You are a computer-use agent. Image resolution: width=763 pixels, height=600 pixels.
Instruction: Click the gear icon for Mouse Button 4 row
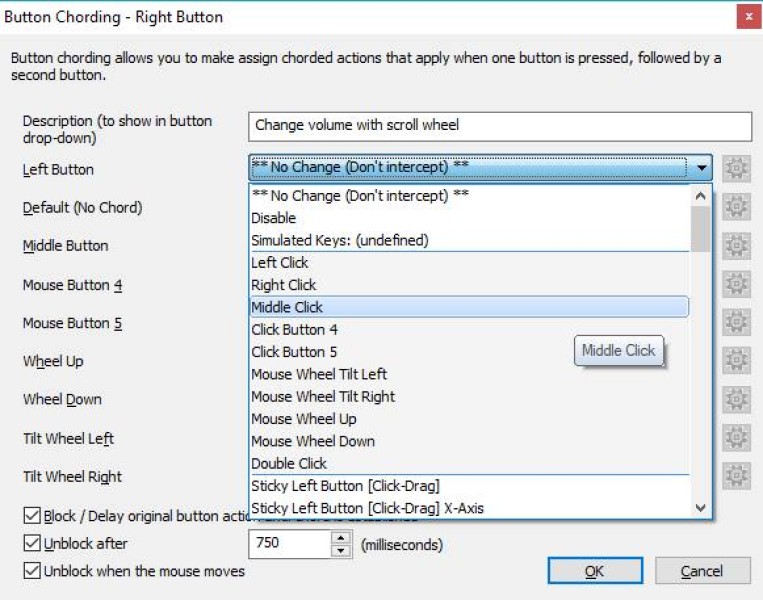click(736, 284)
